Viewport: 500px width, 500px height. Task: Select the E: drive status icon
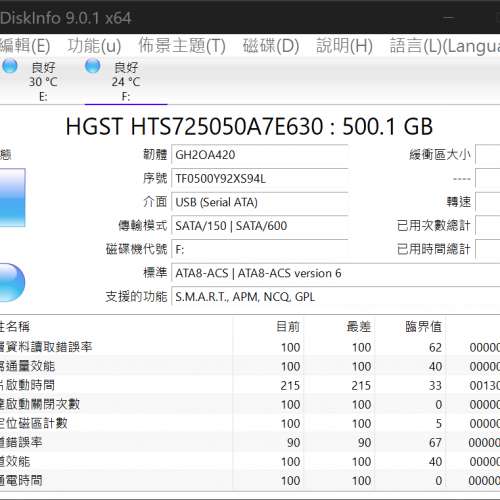(x=10, y=66)
